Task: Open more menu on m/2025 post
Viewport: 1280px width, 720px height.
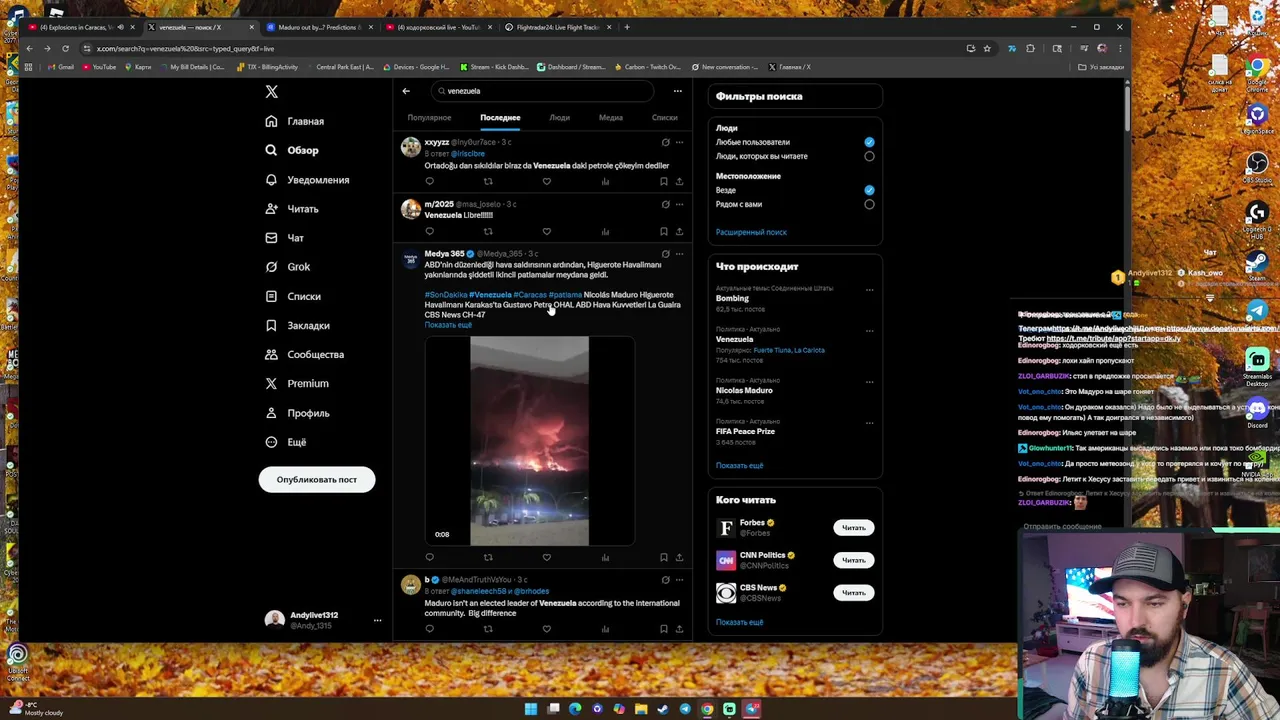Action: (679, 204)
